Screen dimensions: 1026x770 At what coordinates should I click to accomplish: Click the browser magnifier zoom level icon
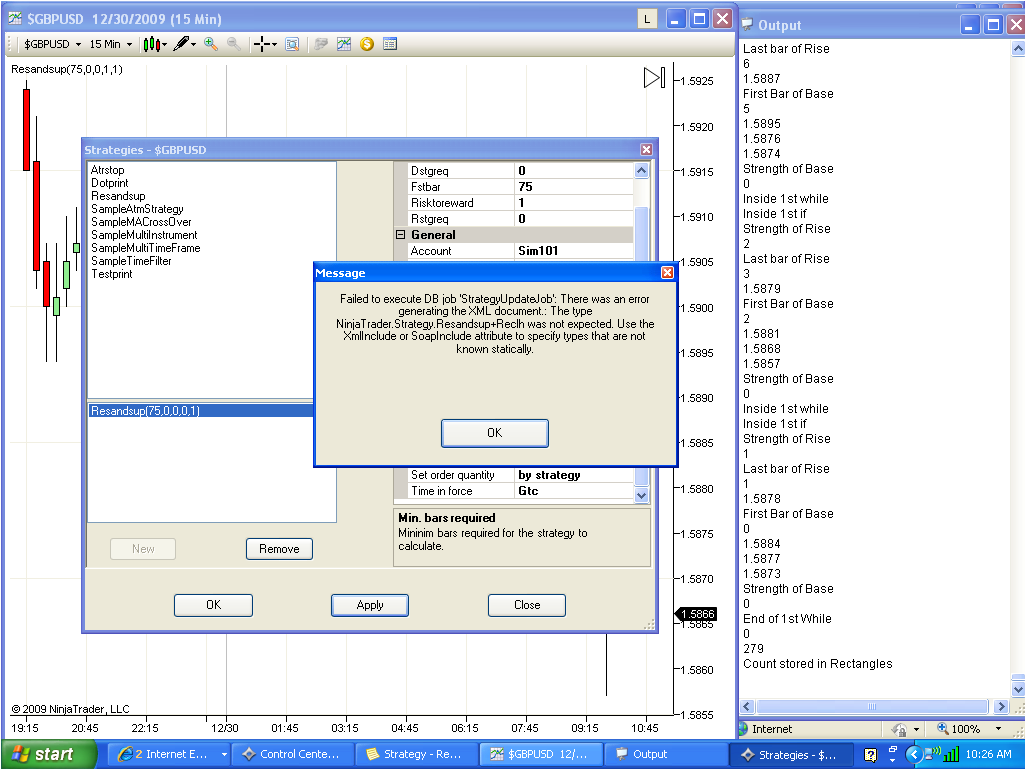(943, 728)
